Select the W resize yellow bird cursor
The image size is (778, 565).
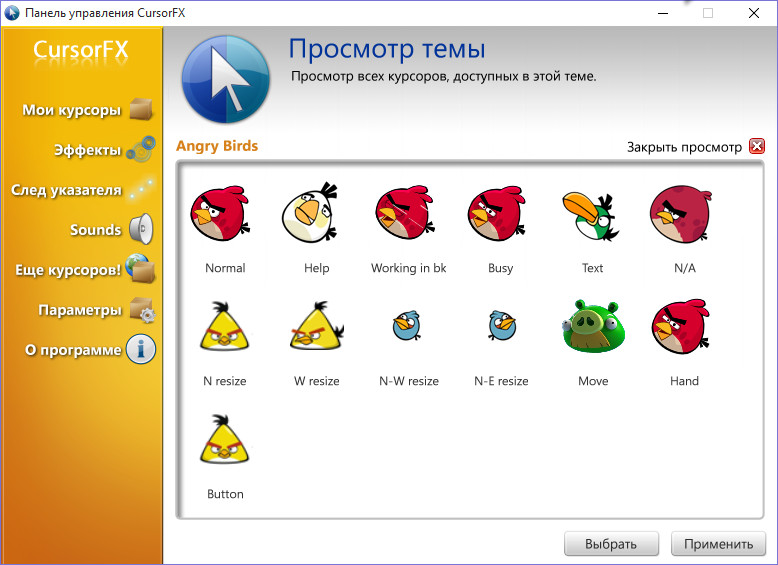click(x=316, y=328)
